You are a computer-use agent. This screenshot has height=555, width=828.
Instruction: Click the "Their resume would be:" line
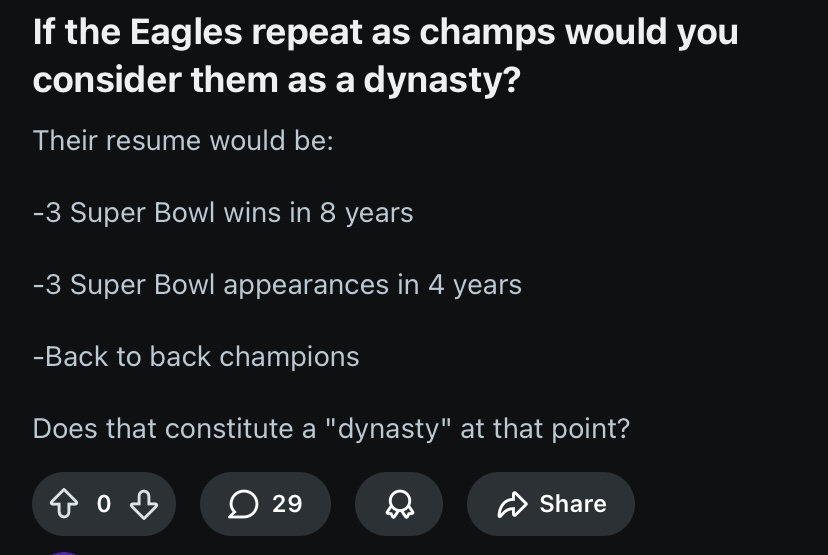182,140
